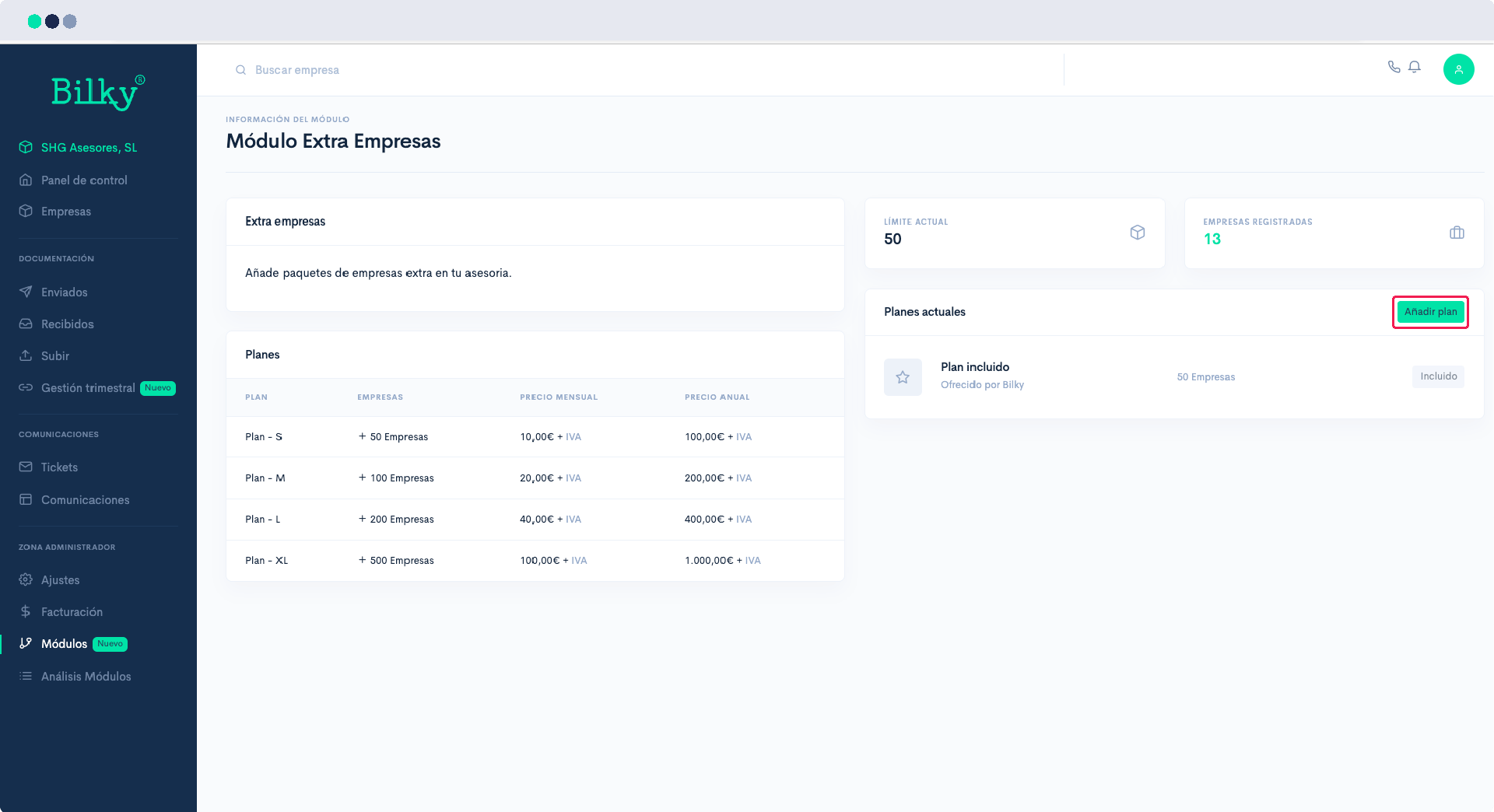Open the green user profile avatar
Image resolution: width=1494 pixels, height=812 pixels.
tap(1458, 69)
